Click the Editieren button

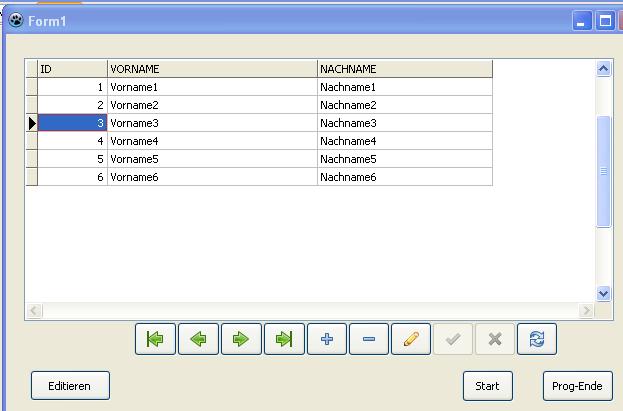pyautogui.click(x=70, y=385)
